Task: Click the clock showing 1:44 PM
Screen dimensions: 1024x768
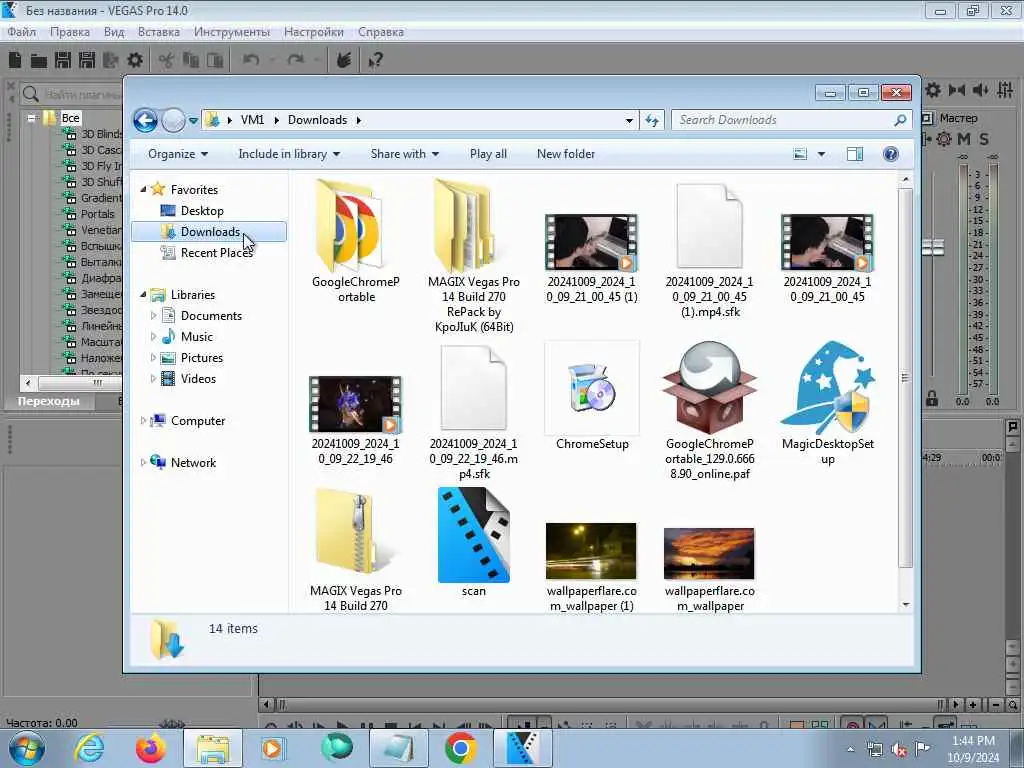Action: coord(972,741)
